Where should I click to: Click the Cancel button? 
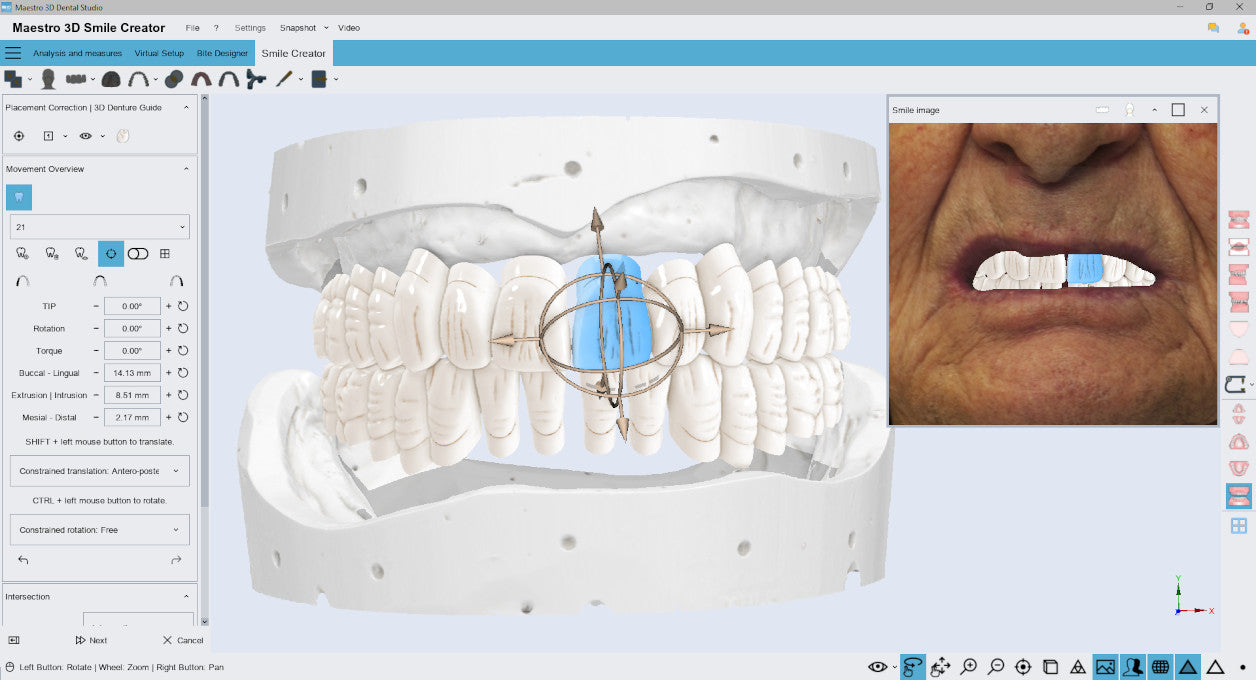click(x=183, y=640)
